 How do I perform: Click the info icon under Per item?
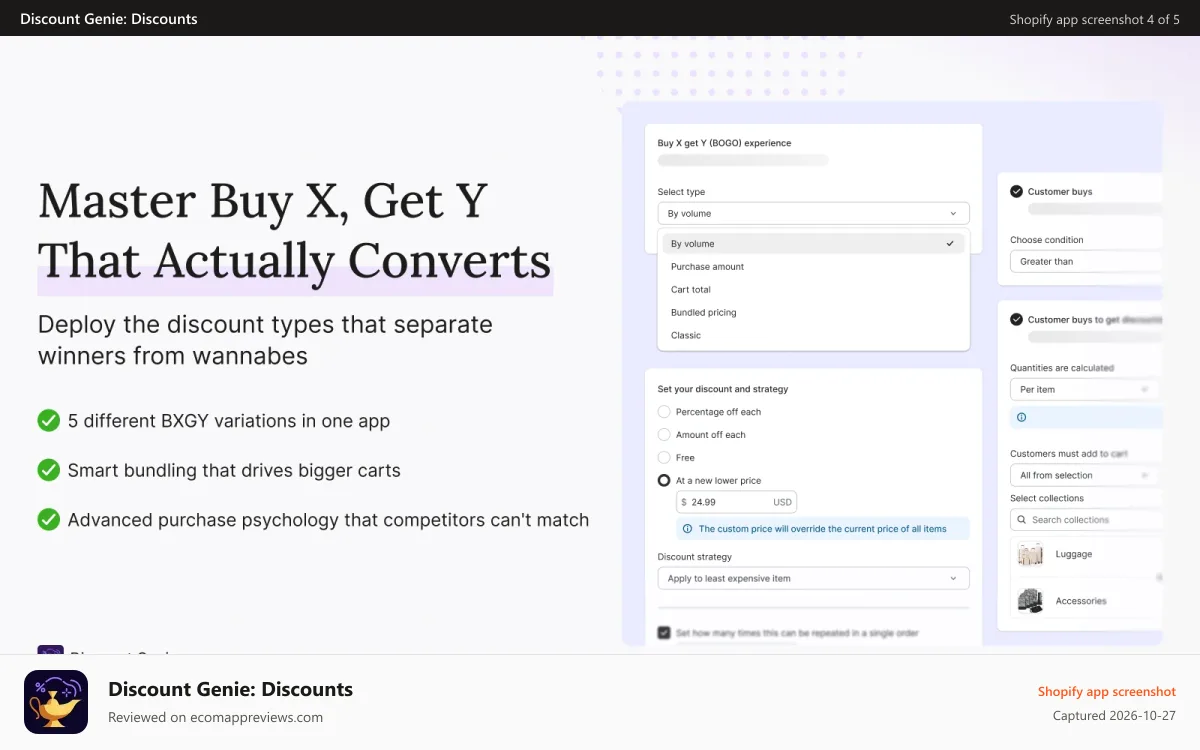pyautogui.click(x=1021, y=417)
